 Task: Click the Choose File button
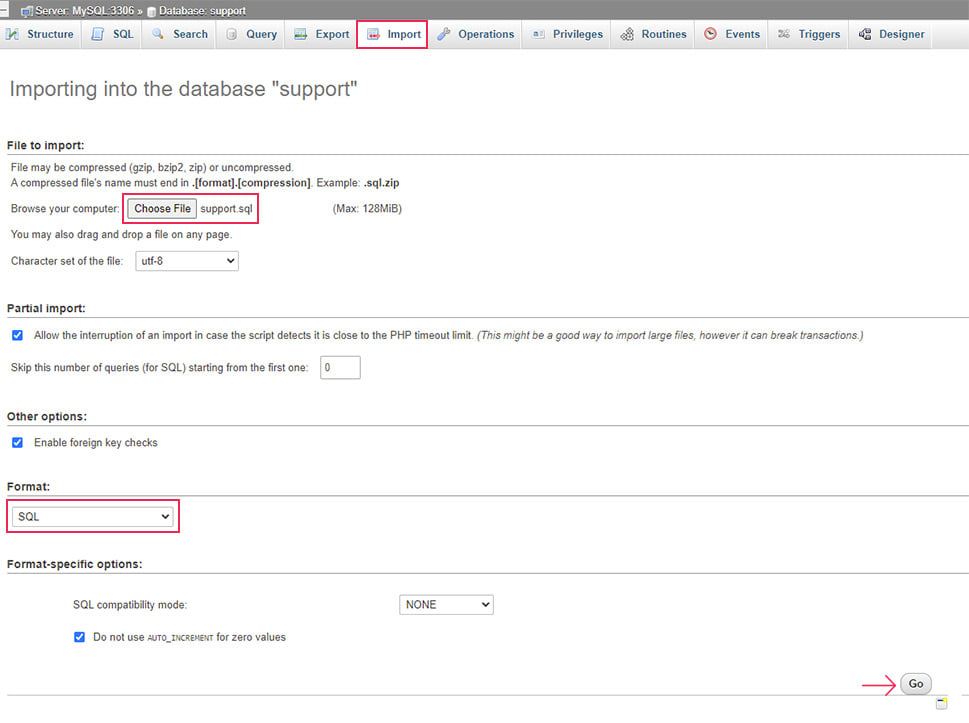click(162, 209)
